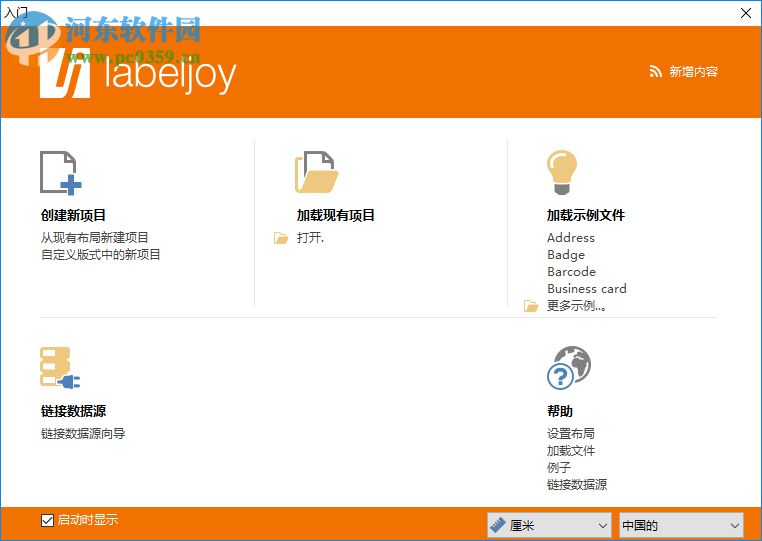Open 例子 help topic
The height and width of the screenshot is (541, 762).
[x=559, y=468]
